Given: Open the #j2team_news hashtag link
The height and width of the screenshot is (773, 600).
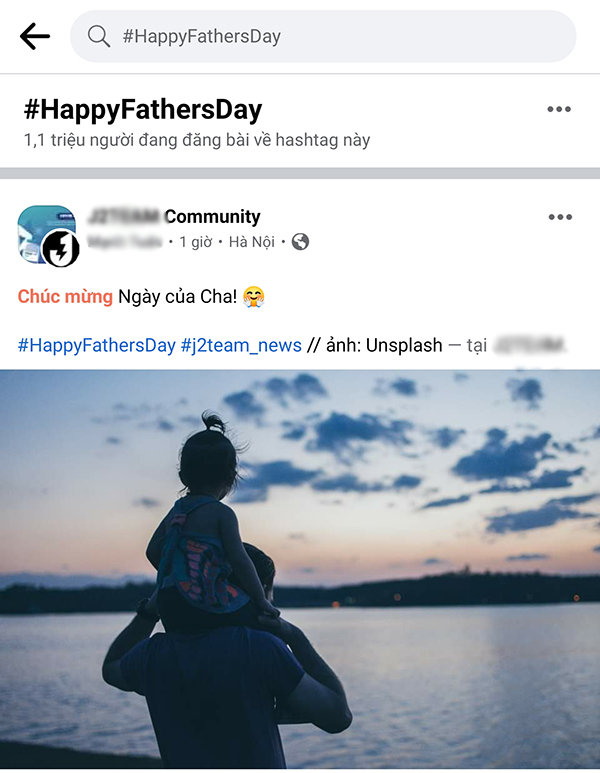Looking at the screenshot, I should [241, 345].
